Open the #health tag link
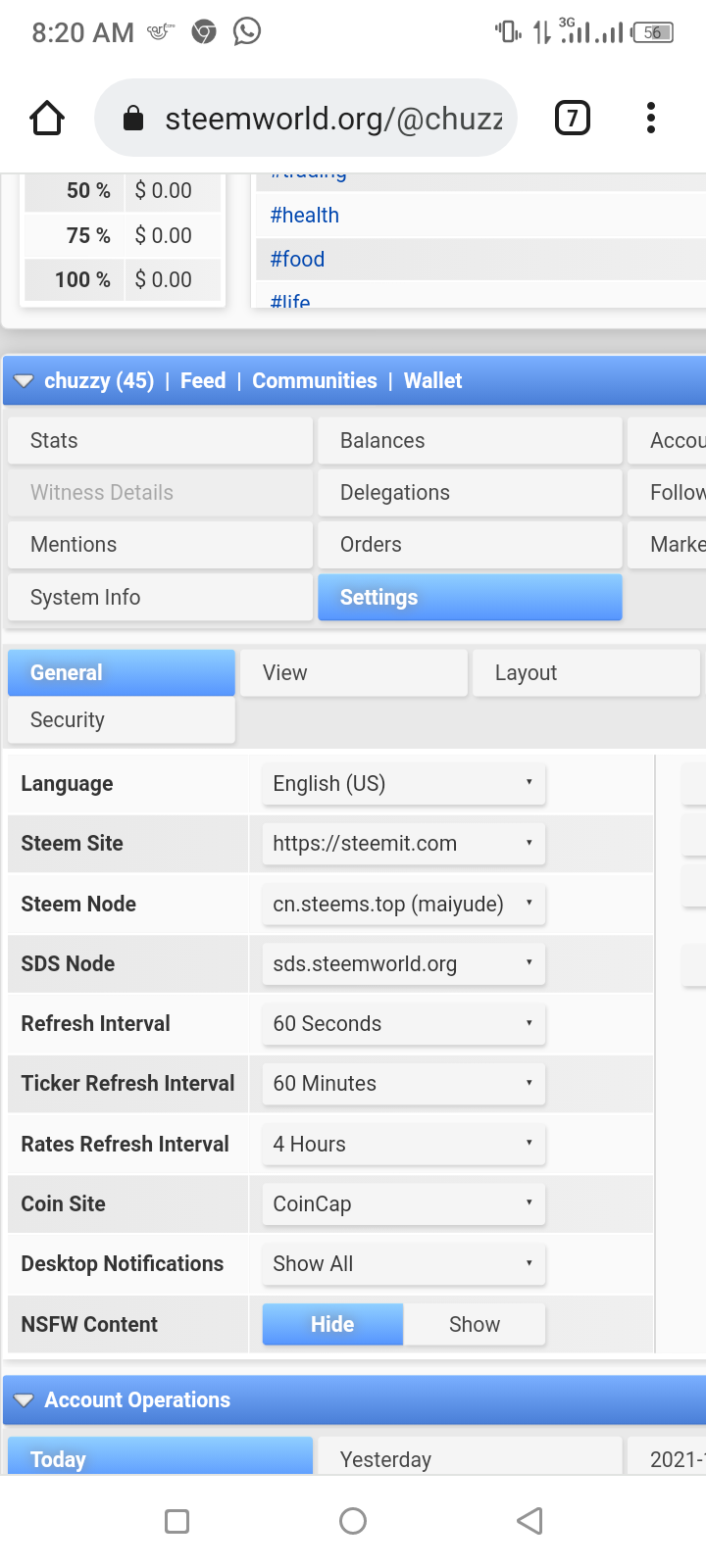 click(305, 216)
